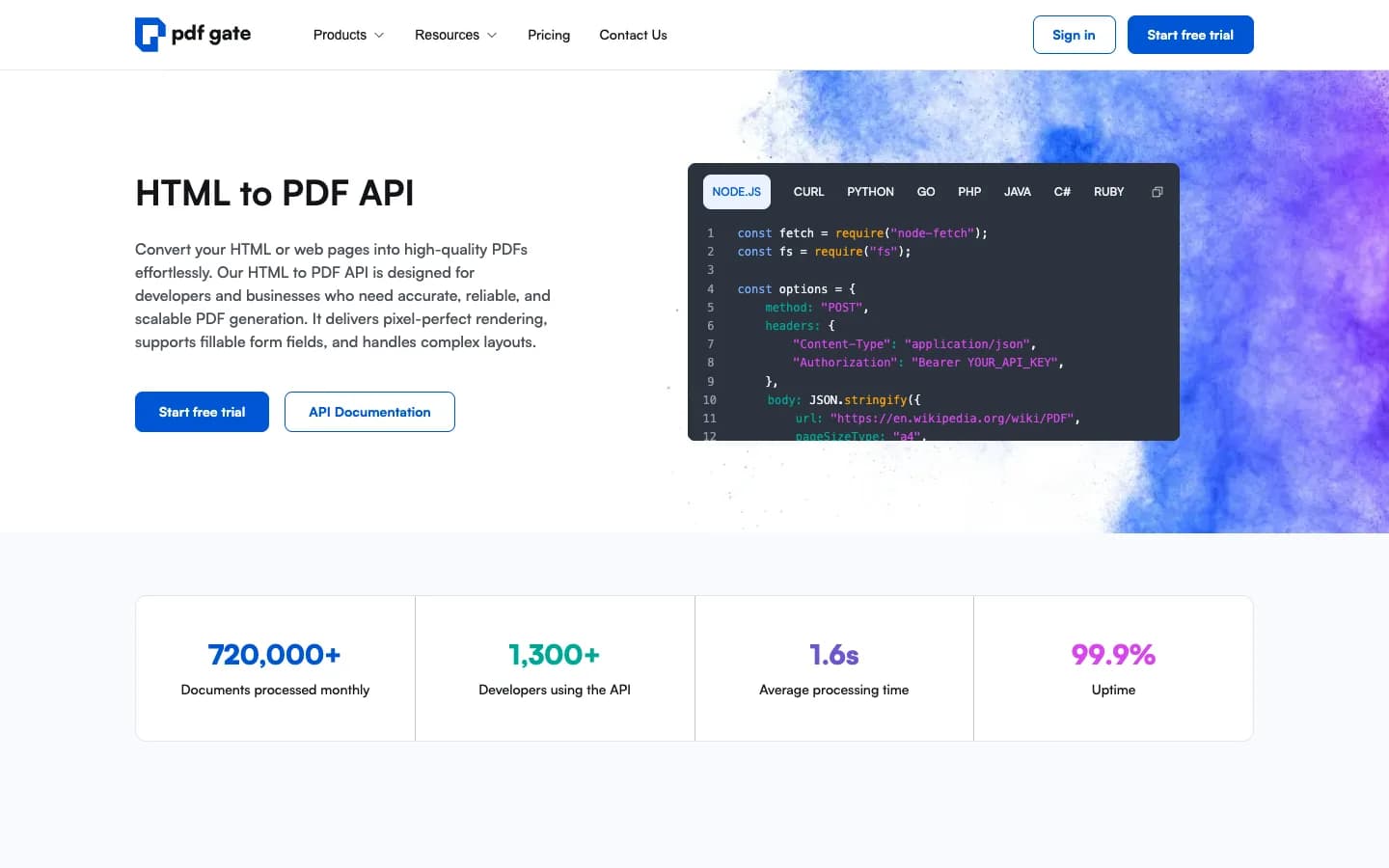Click the Uptime label
1389x868 pixels.
1113,690
